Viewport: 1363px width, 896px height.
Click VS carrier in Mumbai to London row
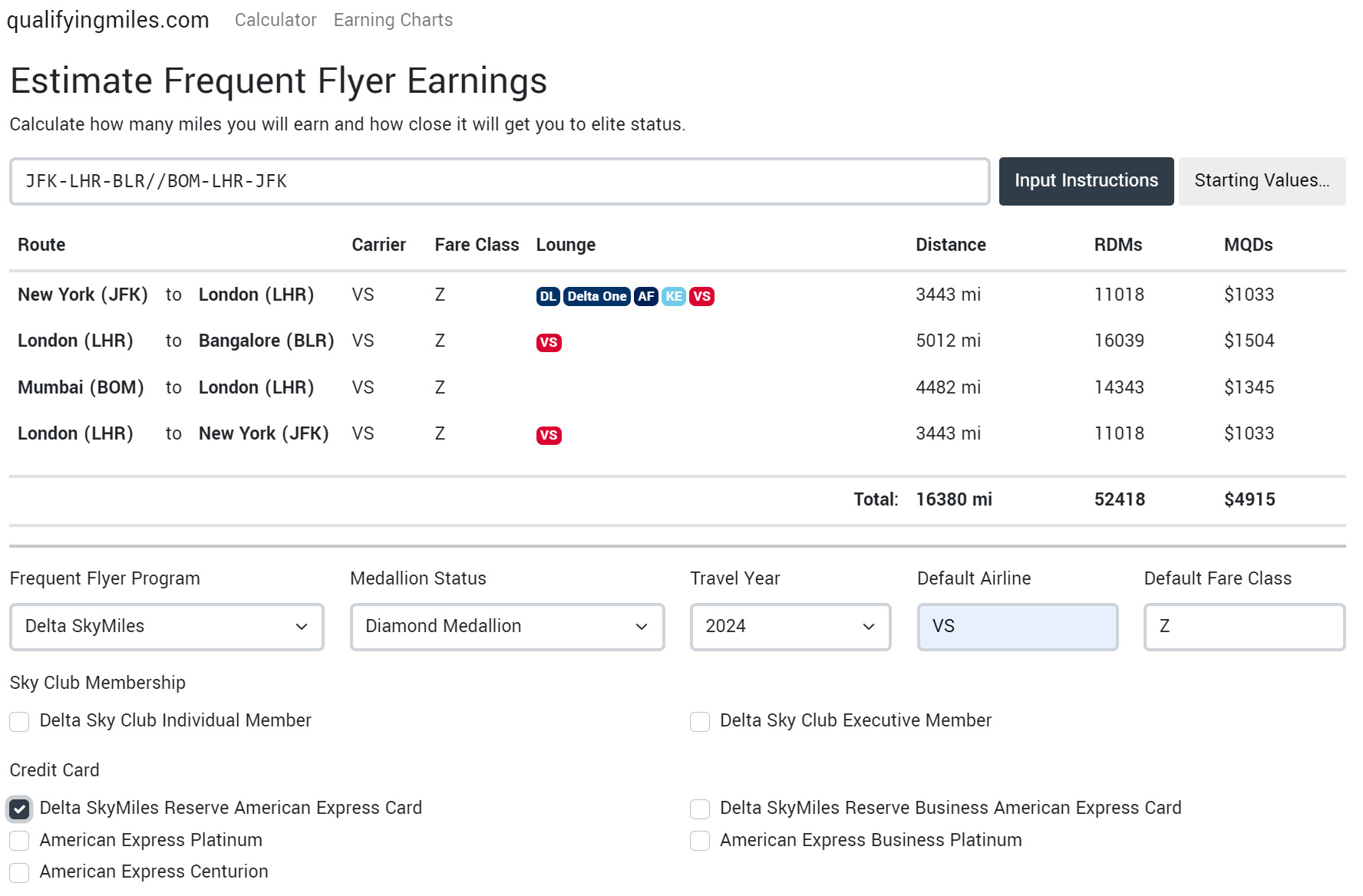(x=363, y=387)
